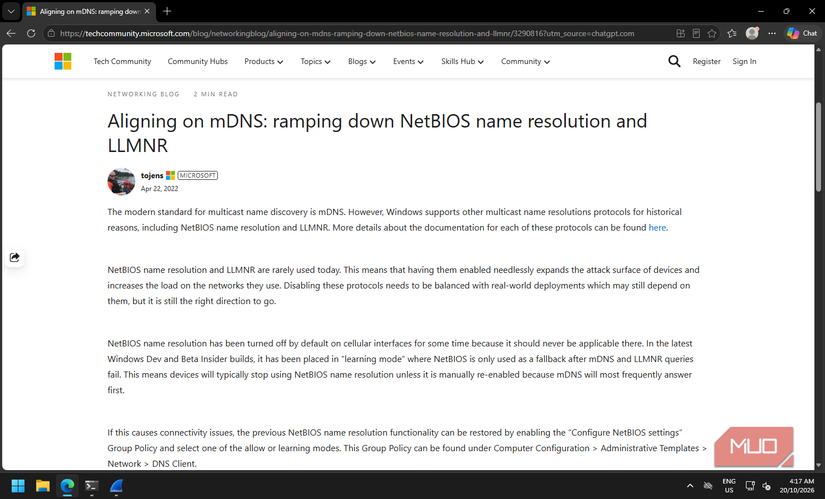
Task: Open File Explorer from taskbar
Action: click(x=43, y=485)
